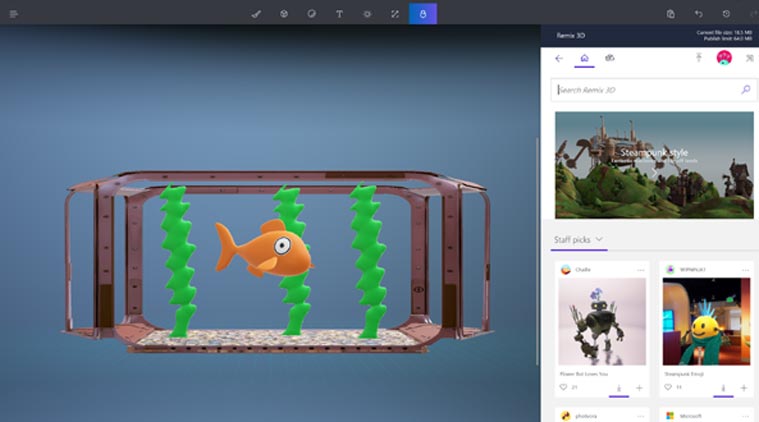The image size is (759, 422).
Task: Click the Search Remix 3D field
Action: [645, 90]
